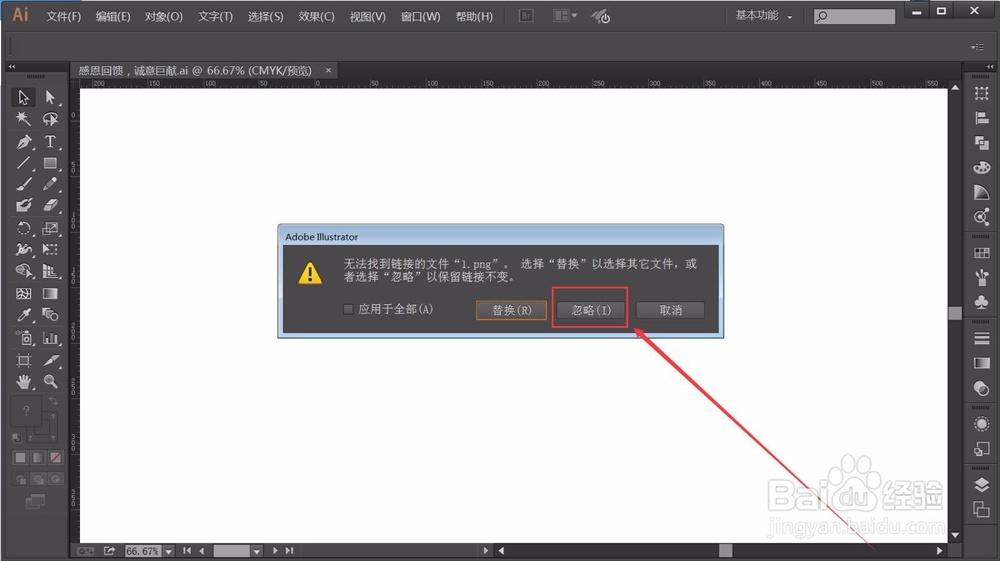The image size is (1000, 561).
Task: Select the Type tool
Action: coord(50,142)
